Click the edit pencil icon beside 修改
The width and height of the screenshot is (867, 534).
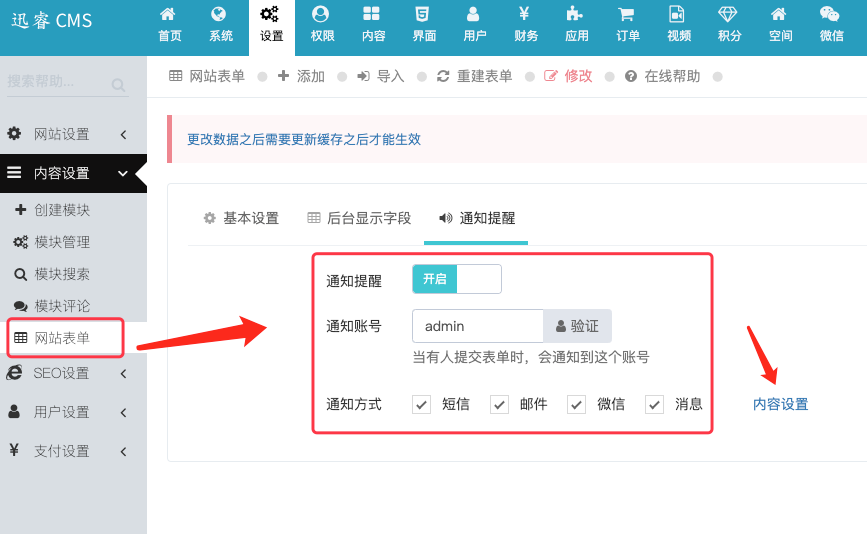(551, 76)
